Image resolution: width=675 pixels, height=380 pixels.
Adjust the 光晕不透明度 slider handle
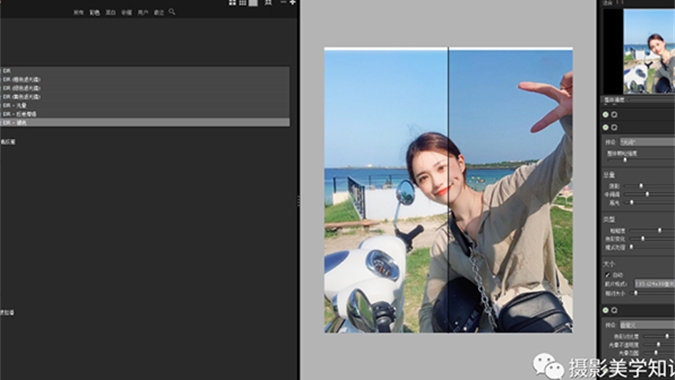(658, 344)
